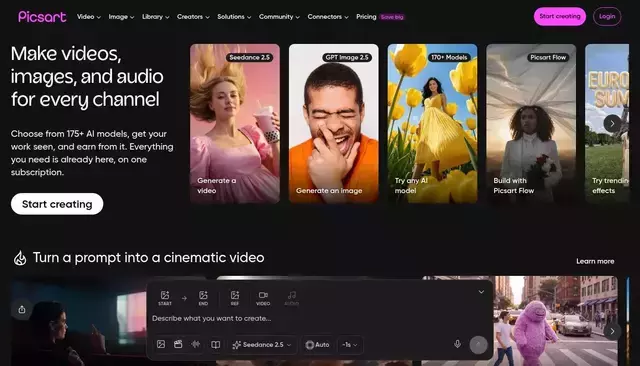640x366 pixels.
Task: Click the round send prompt button
Action: click(478, 345)
